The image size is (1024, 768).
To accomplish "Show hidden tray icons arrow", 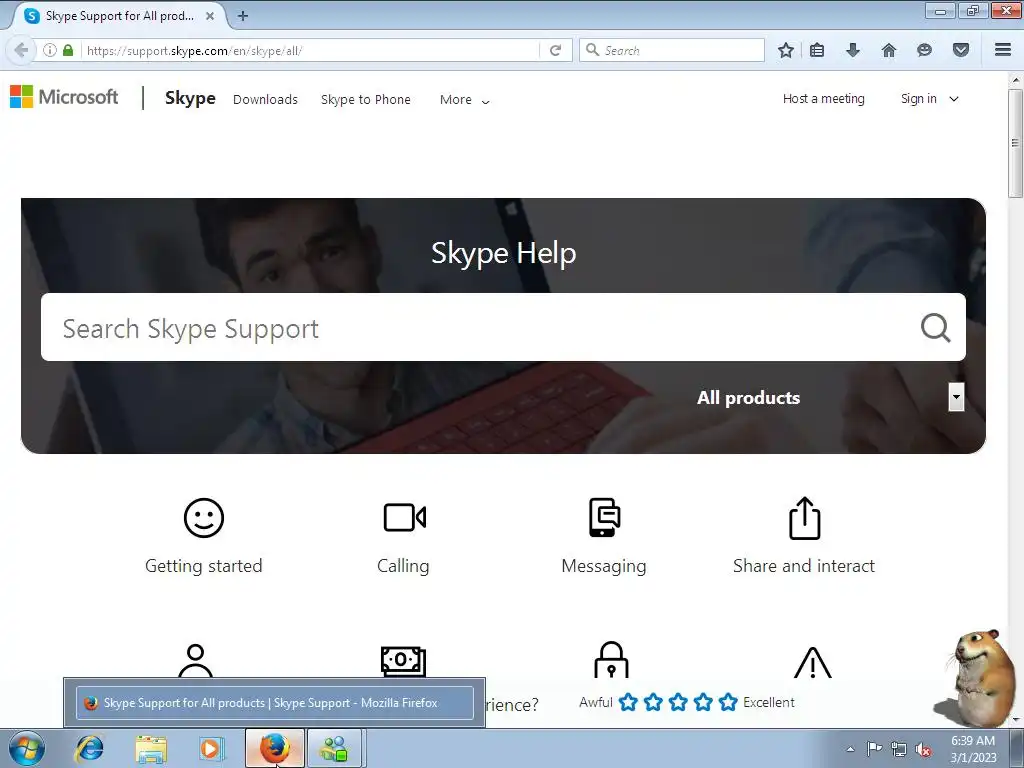I will tap(850, 749).
